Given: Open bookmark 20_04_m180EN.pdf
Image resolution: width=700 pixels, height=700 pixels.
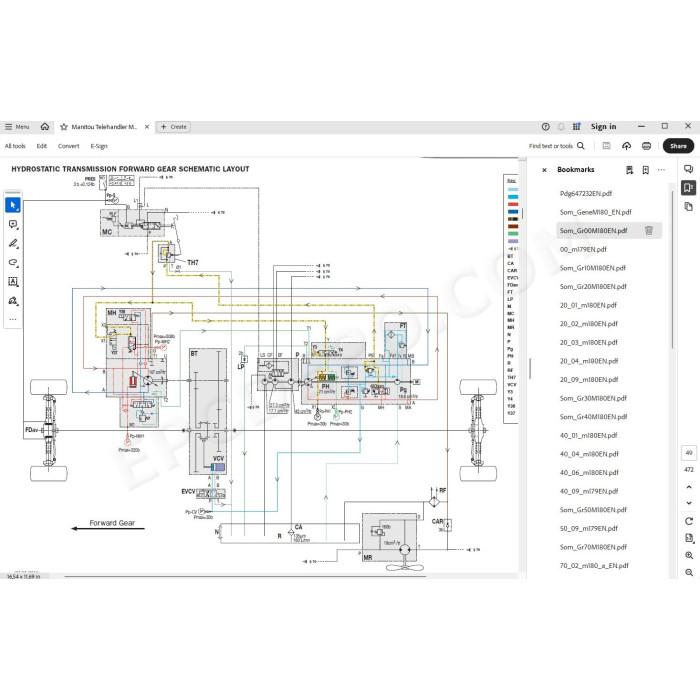Looking at the screenshot, I should [x=589, y=361].
